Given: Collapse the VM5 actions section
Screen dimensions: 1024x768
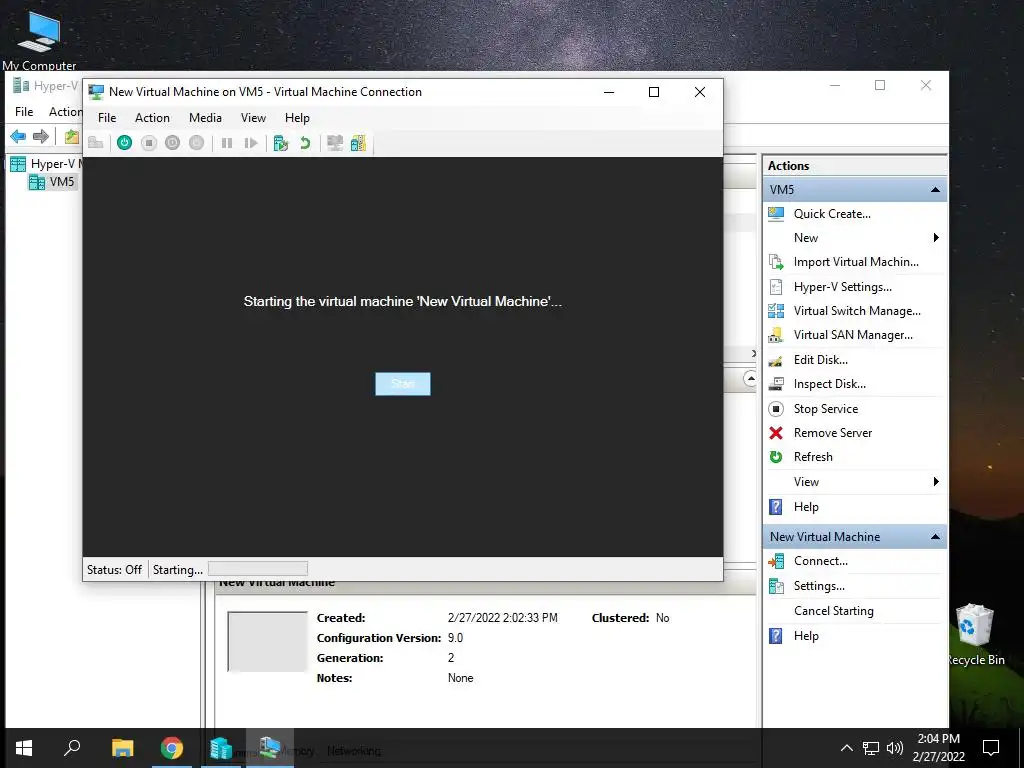Looking at the screenshot, I should (x=935, y=190).
